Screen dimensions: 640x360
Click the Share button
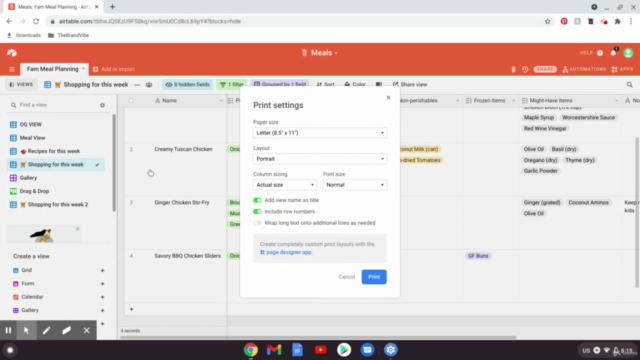545,69
